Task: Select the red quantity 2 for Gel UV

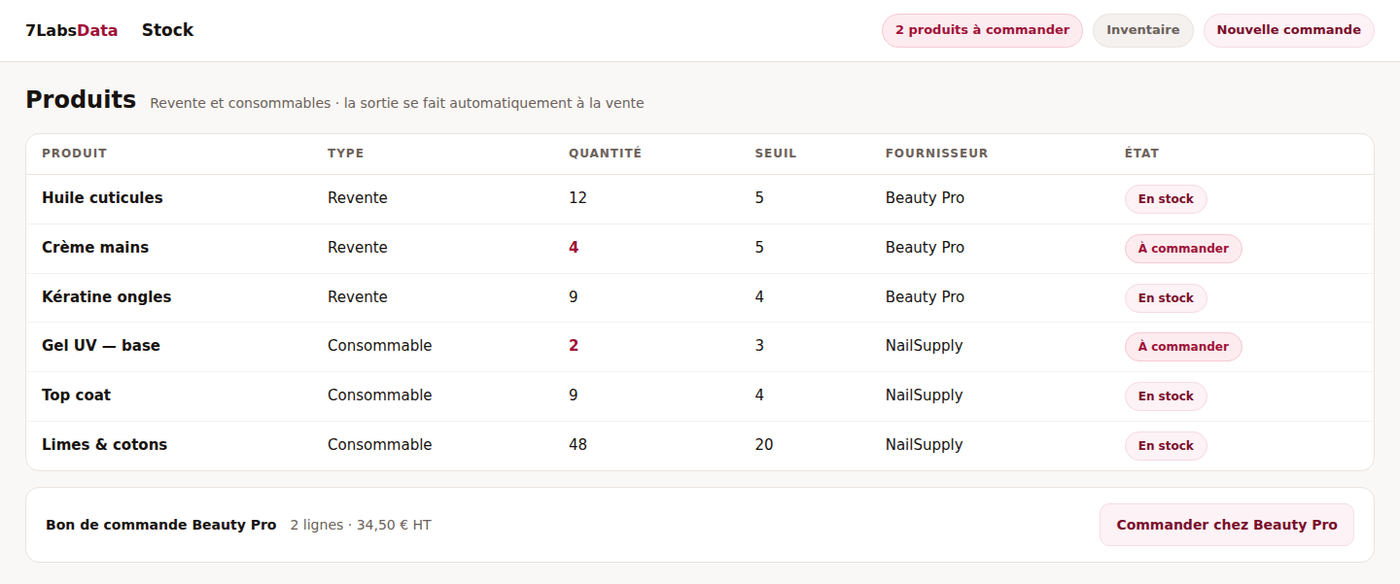Action: pyautogui.click(x=574, y=346)
